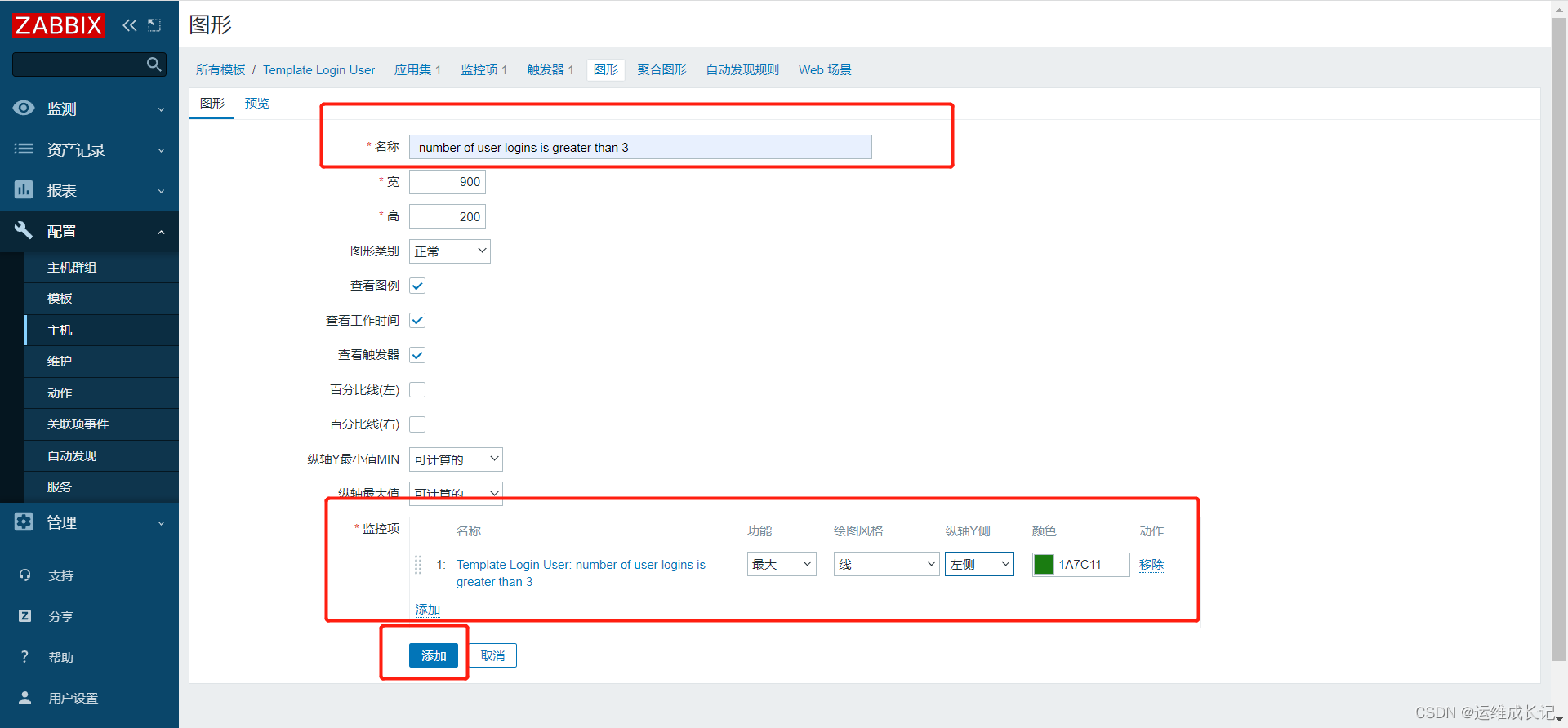Screen dimensions: 1568x728
Task: Enable the 百分比线(左) checkbox
Action: click(x=417, y=389)
